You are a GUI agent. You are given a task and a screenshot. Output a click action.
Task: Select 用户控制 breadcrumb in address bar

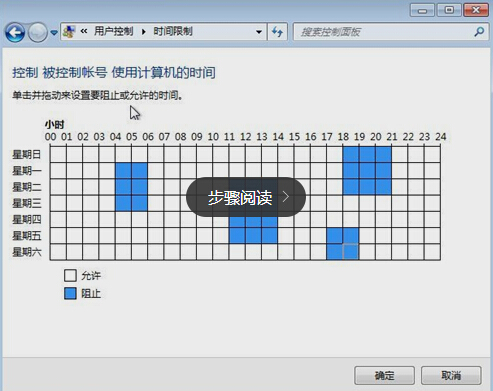click(114, 32)
